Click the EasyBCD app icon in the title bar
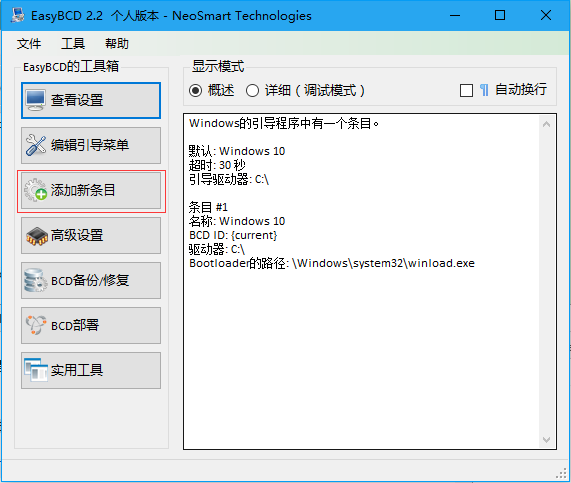 click(17, 15)
